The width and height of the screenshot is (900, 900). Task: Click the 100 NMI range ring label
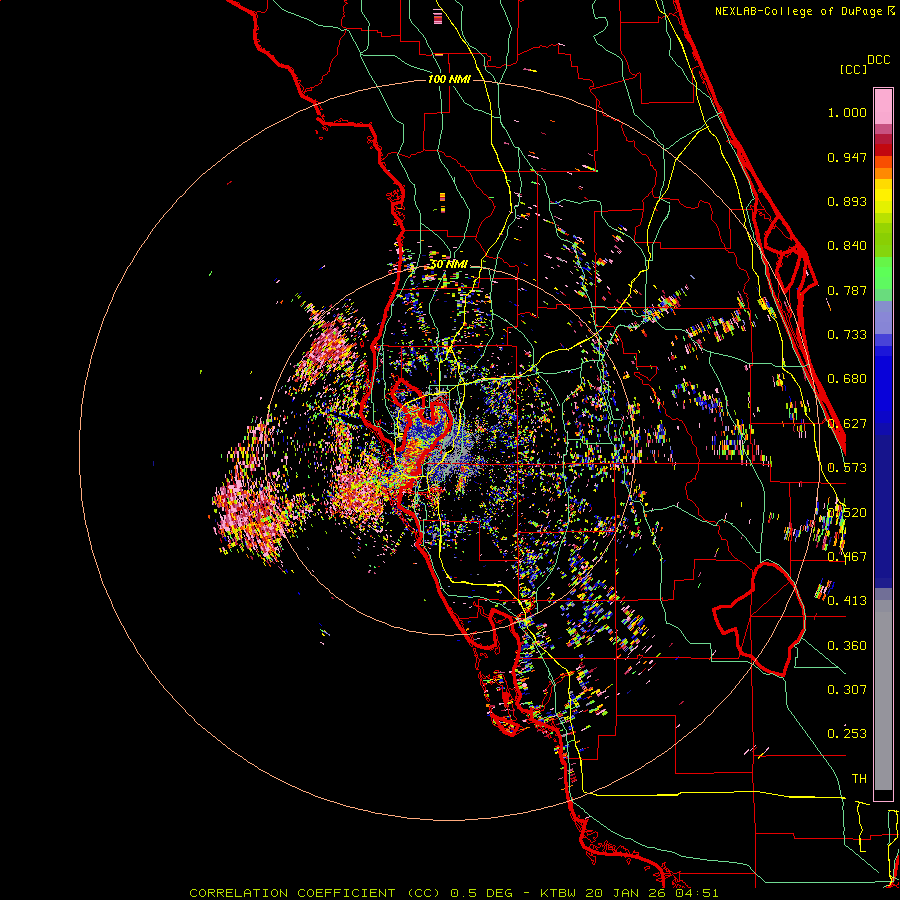[x=449, y=79]
